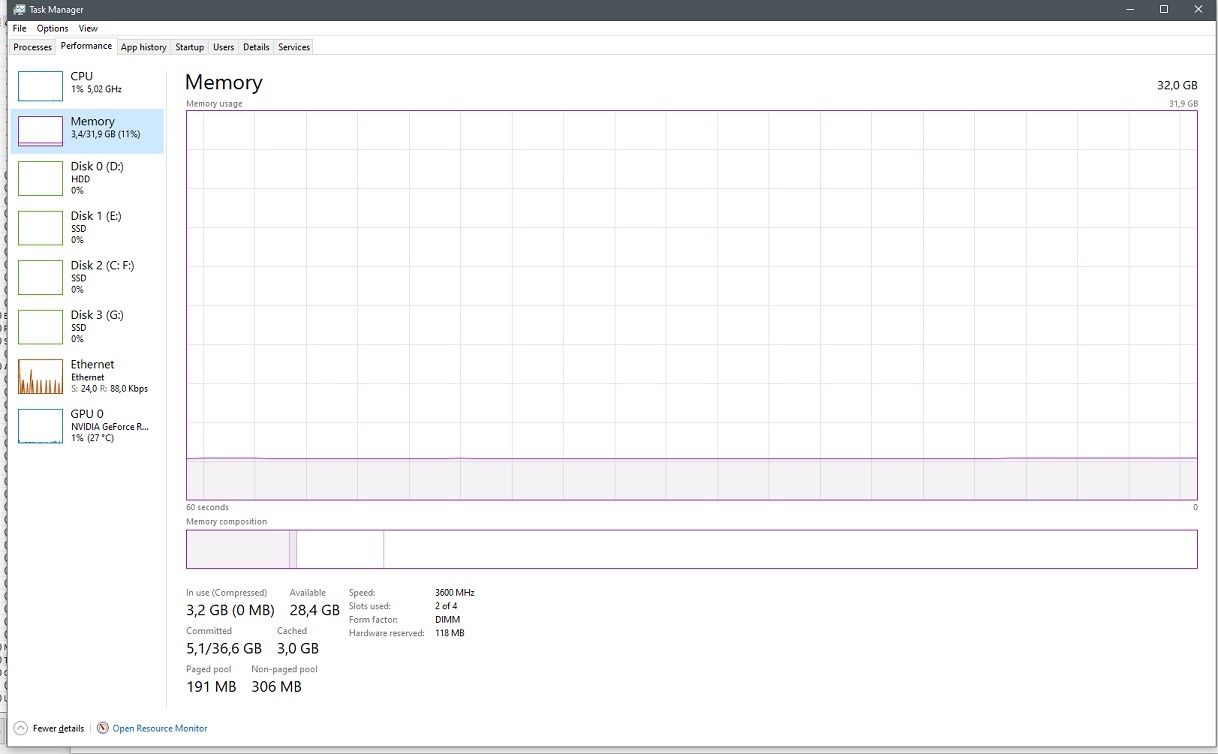
Task: Select the Disk 0 (D:) graph thumbnail
Action: tap(40, 178)
